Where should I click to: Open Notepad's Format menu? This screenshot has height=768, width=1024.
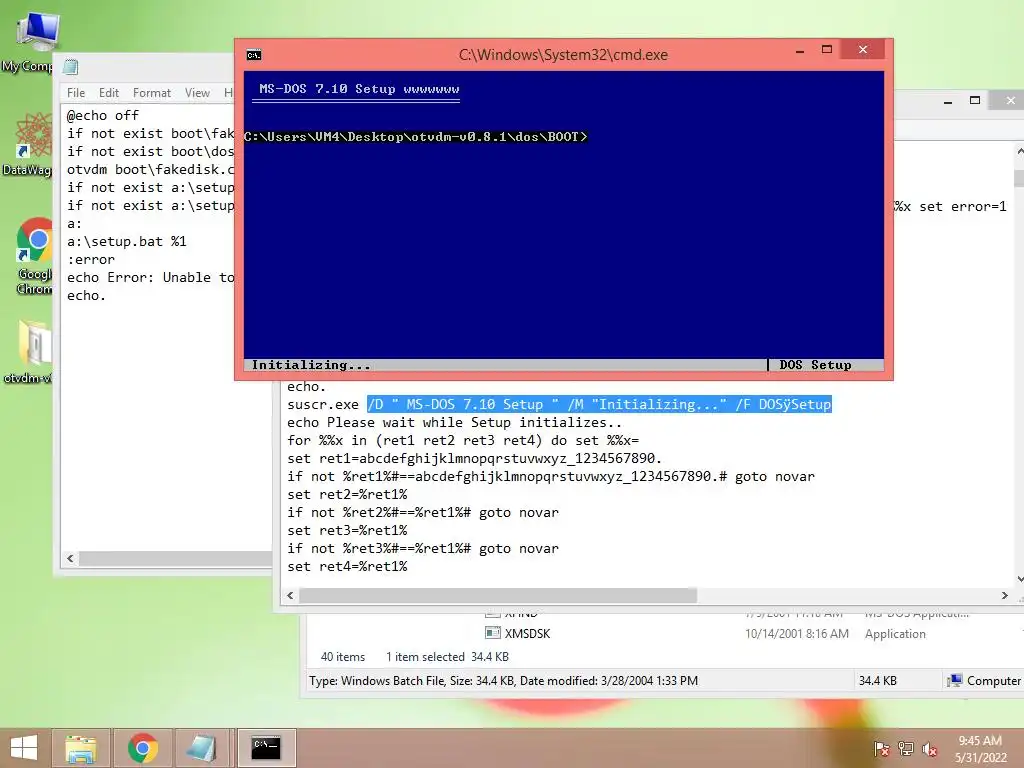(x=152, y=93)
